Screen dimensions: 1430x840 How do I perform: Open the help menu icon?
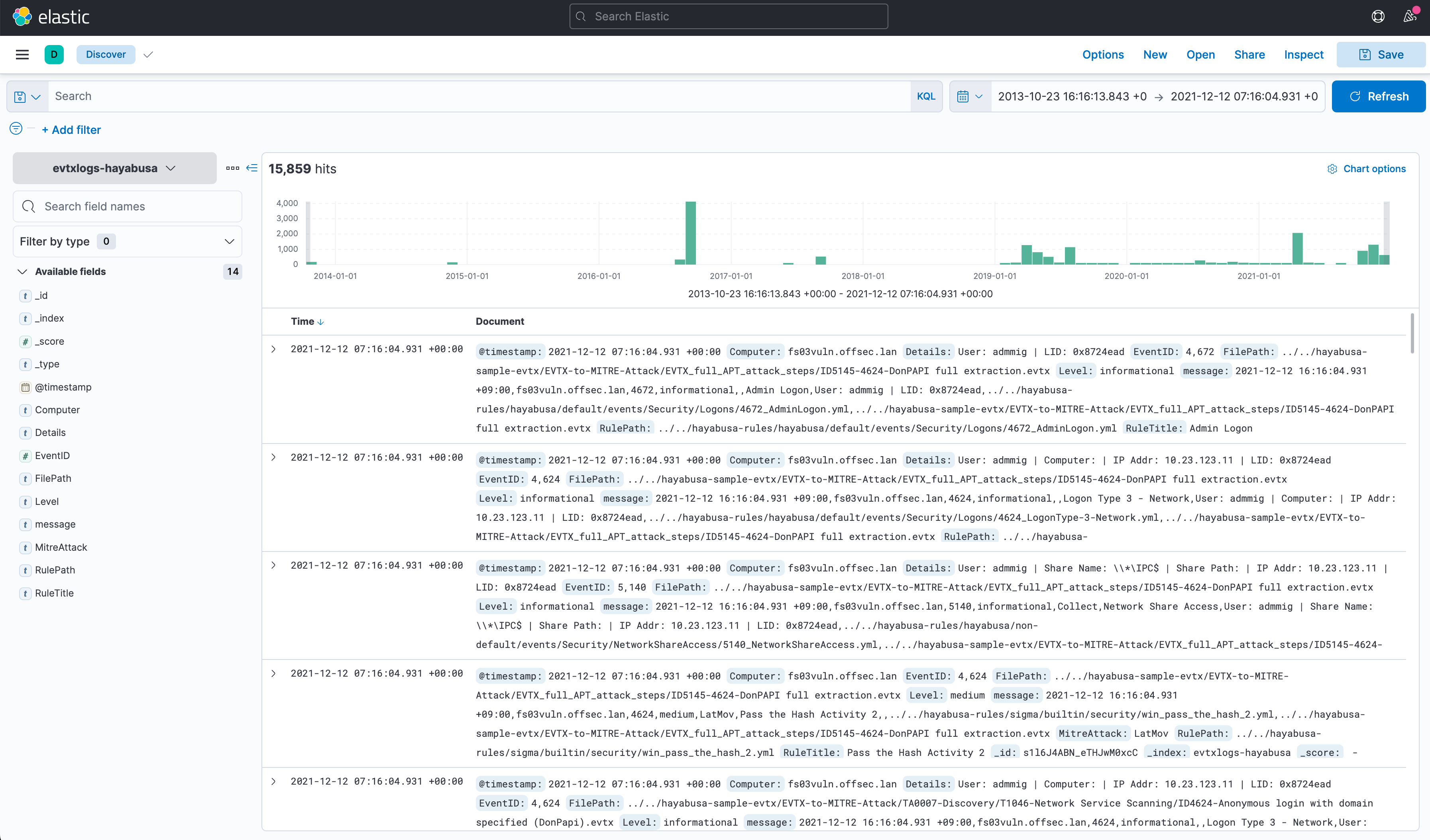[1378, 16]
